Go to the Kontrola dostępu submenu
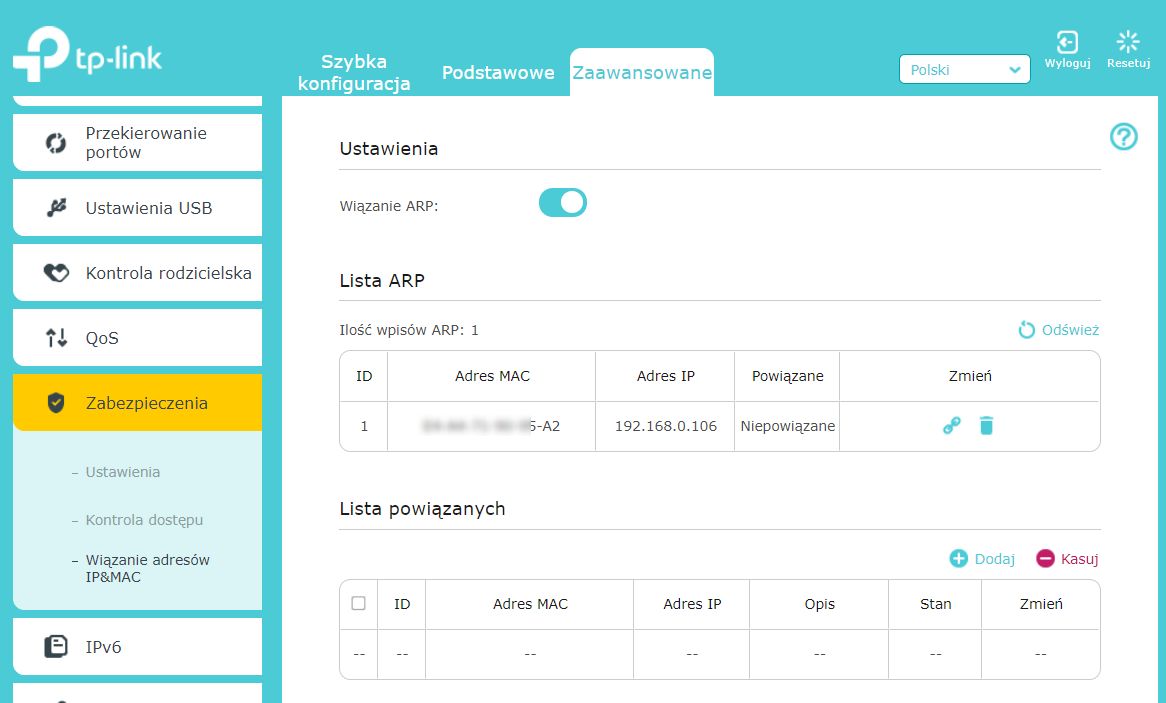This screenshot has width=1166, height=703. [144, 520]
